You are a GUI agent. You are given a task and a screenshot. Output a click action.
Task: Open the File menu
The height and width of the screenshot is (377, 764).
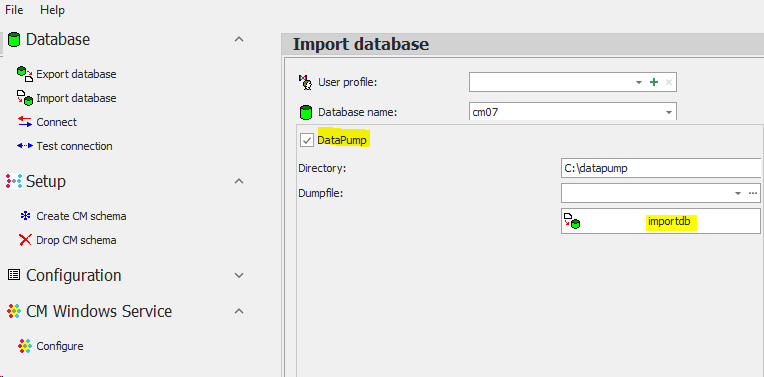(x=14, y=10)
